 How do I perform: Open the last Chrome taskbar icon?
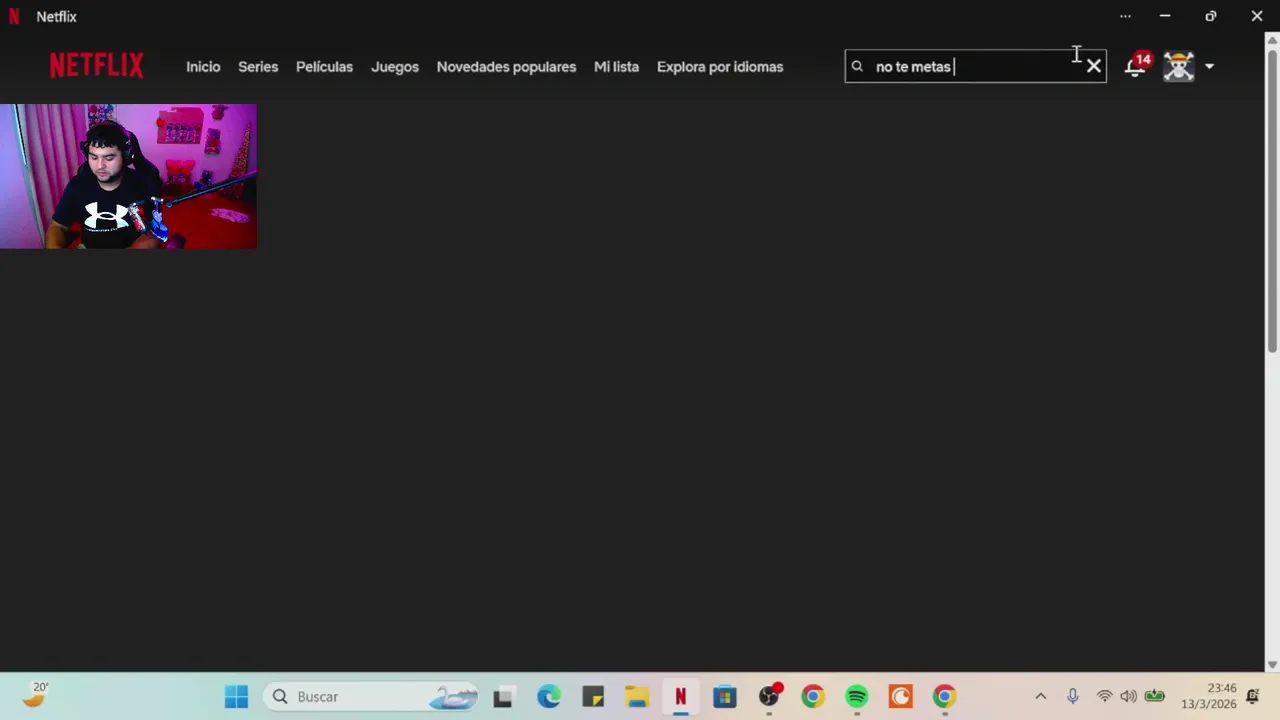pos(945,697)
